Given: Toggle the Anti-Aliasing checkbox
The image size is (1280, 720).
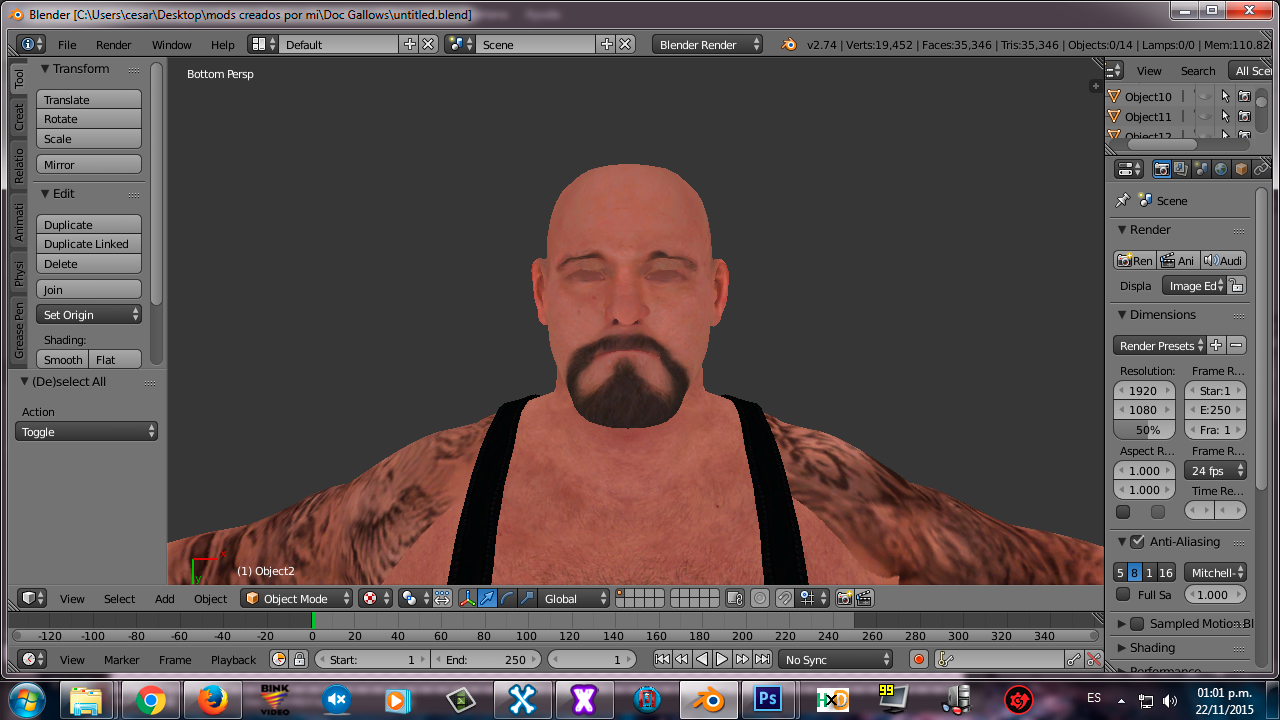Looking at the screenshot, I should point(1137,541).
